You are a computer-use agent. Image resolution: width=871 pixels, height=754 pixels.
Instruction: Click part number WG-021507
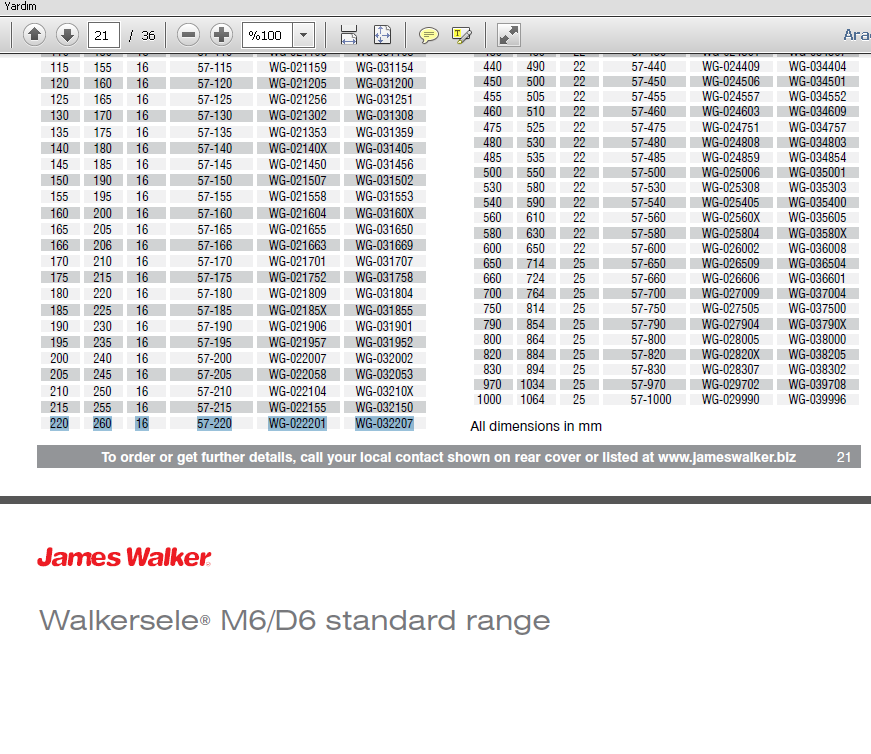click(x=298, y=181)
